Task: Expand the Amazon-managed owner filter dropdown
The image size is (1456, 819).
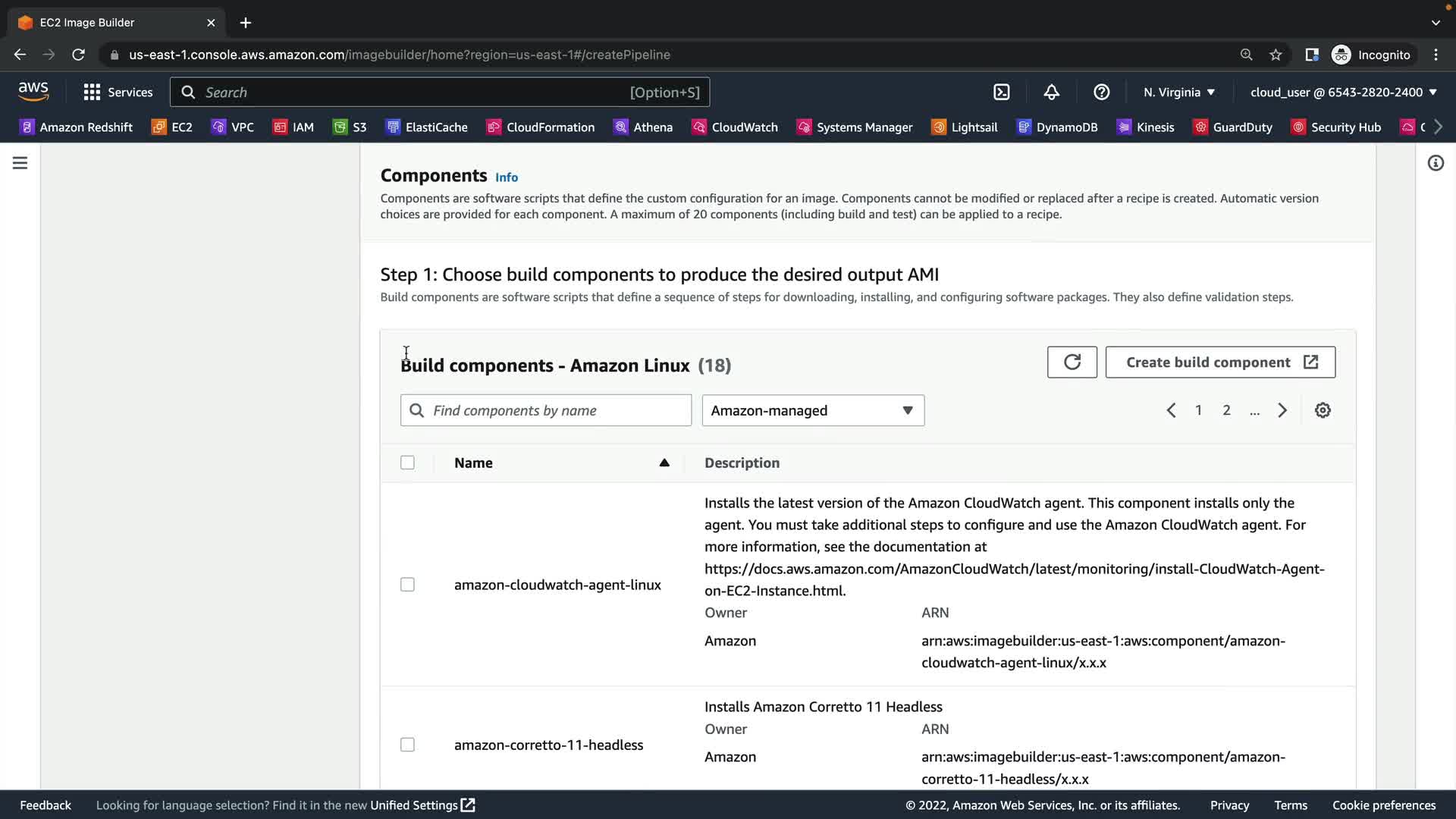Action: coord(813,410)
